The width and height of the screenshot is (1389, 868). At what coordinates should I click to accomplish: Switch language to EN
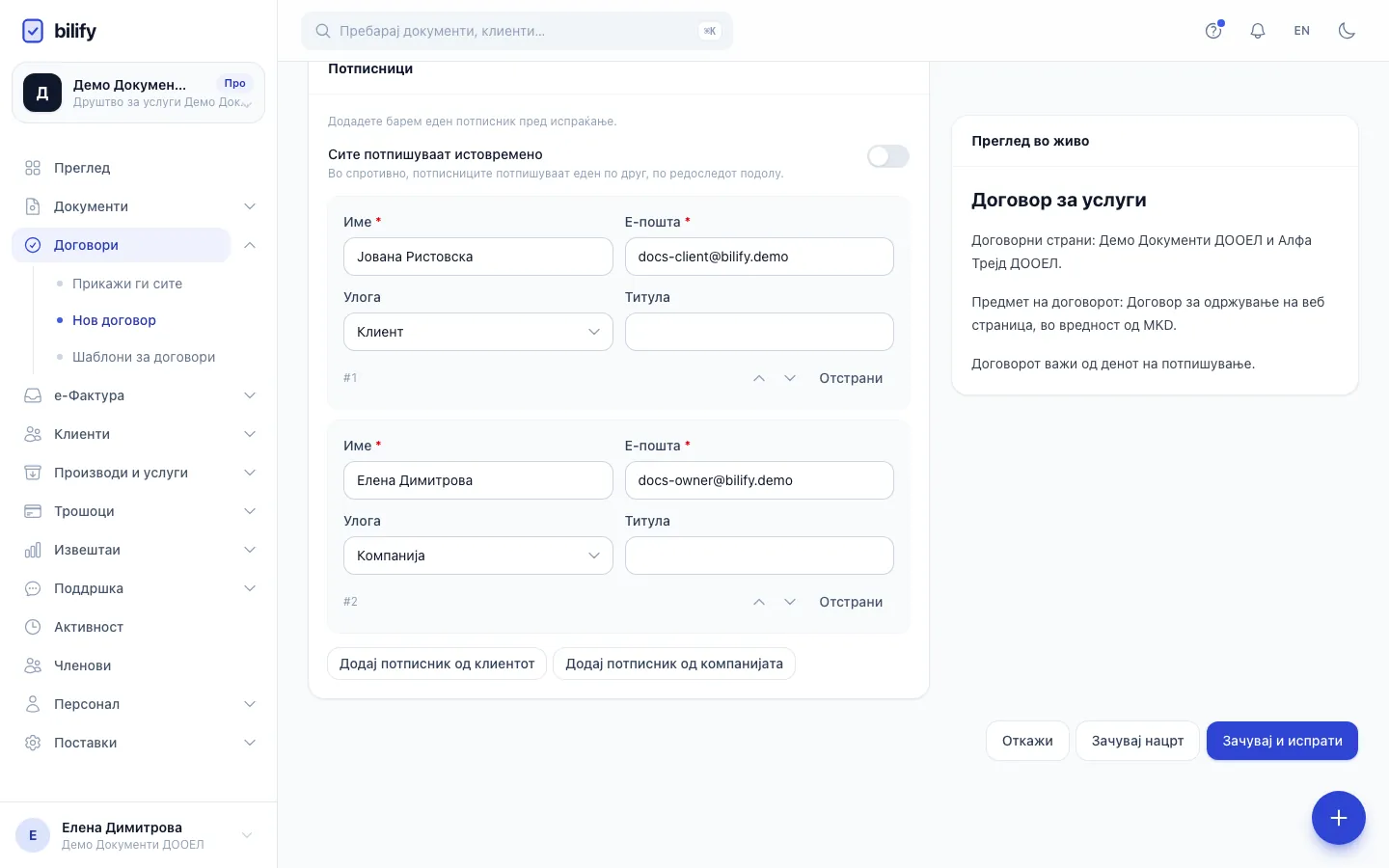coord(1302,31)
